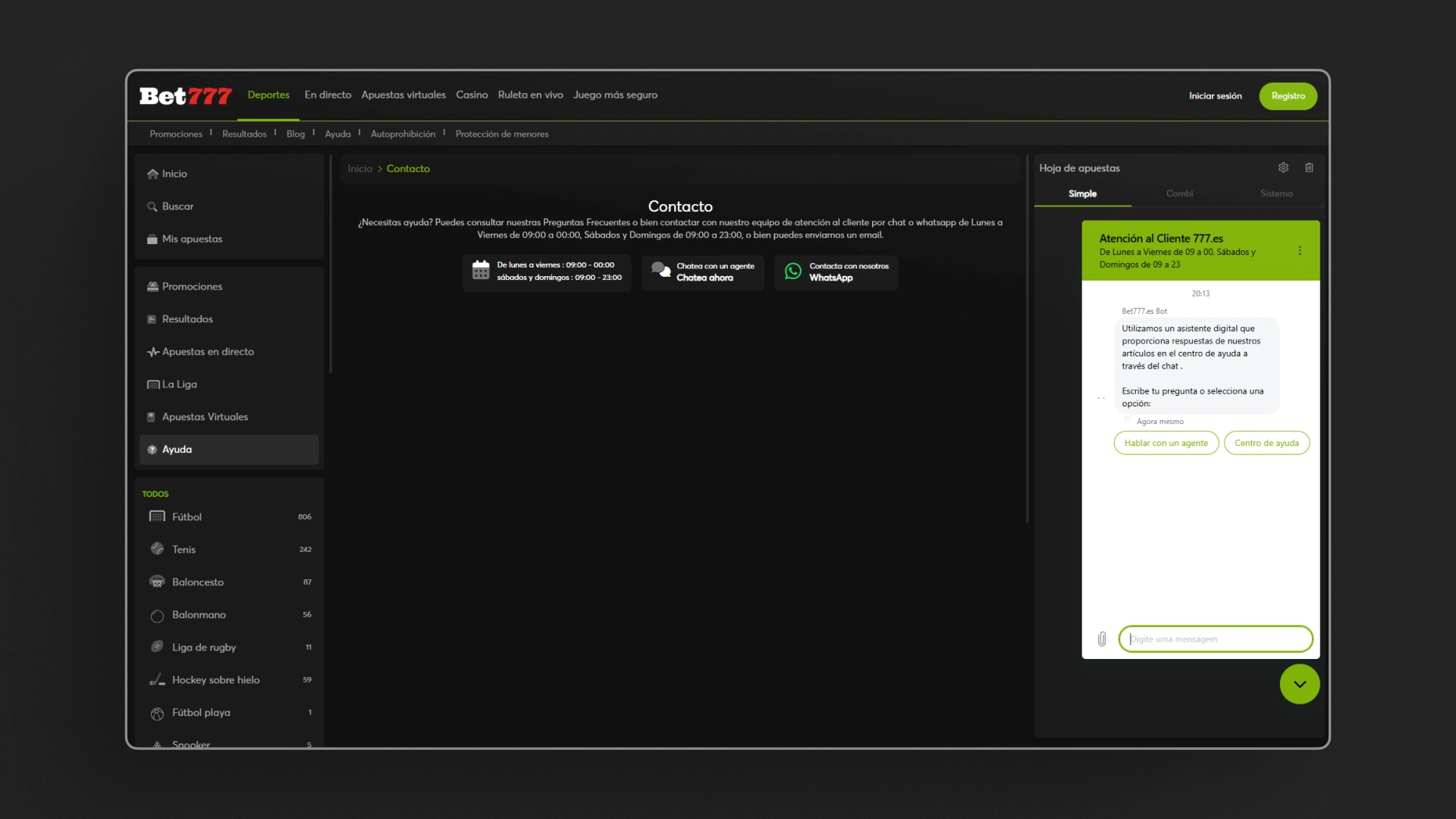Image resolution: width=1456 pixels, height=819 pixels.
Task: Click the Ayuda question mark icon
Action: pos(152,450)
